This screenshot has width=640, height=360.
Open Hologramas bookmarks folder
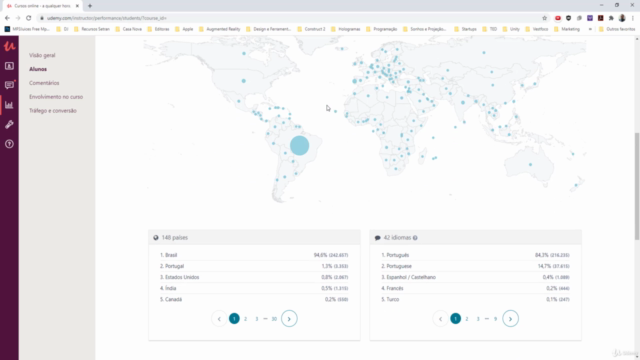[x=345, y=29]
